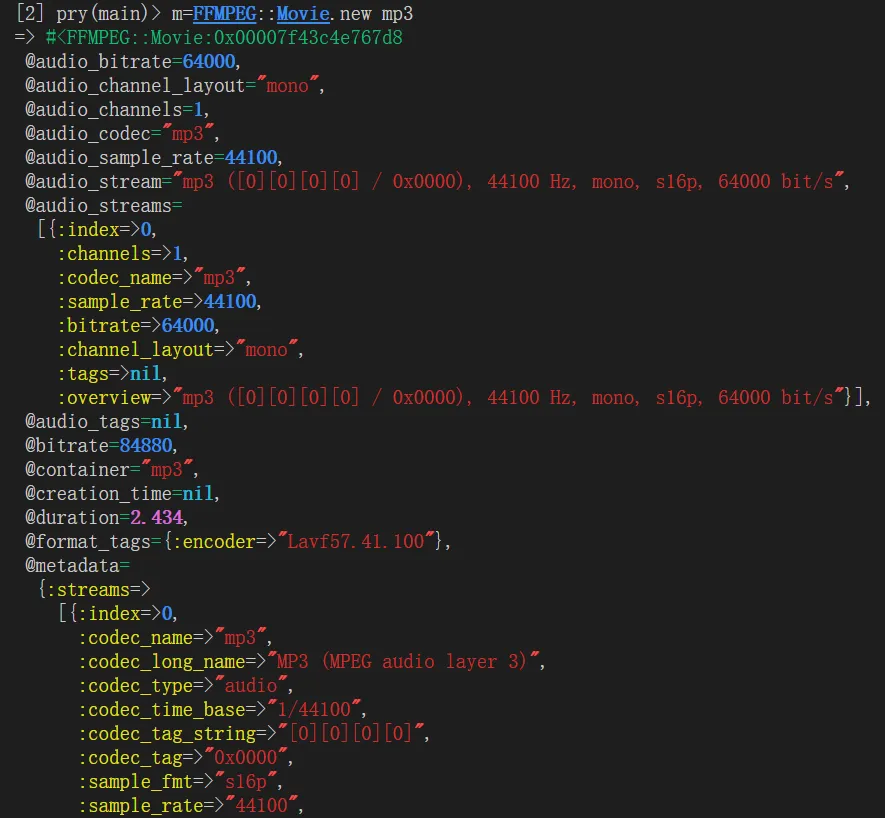Click the underlined FFMPEG link in prompt
Screen dimensions: 885x818
pos(225,13)
